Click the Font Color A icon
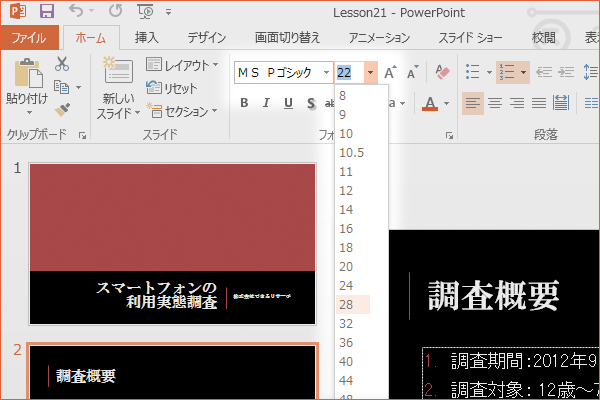This screenshot has height=400, width=600. [430, 103]
